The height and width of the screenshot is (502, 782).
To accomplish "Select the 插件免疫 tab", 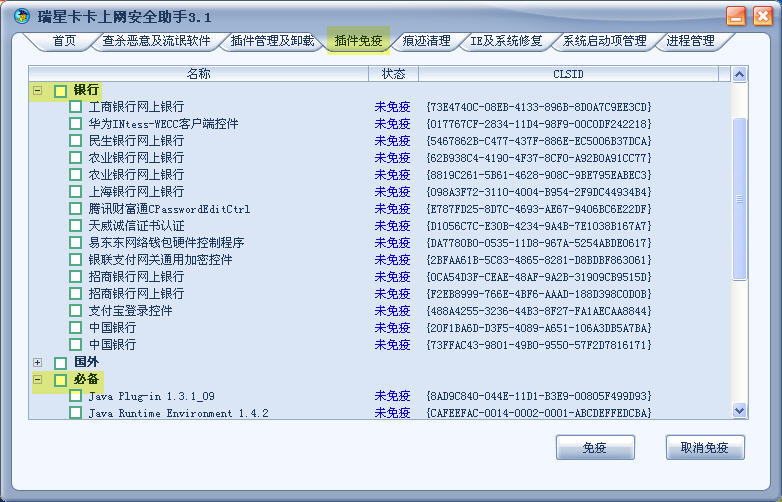I will (x=359, y=41).
